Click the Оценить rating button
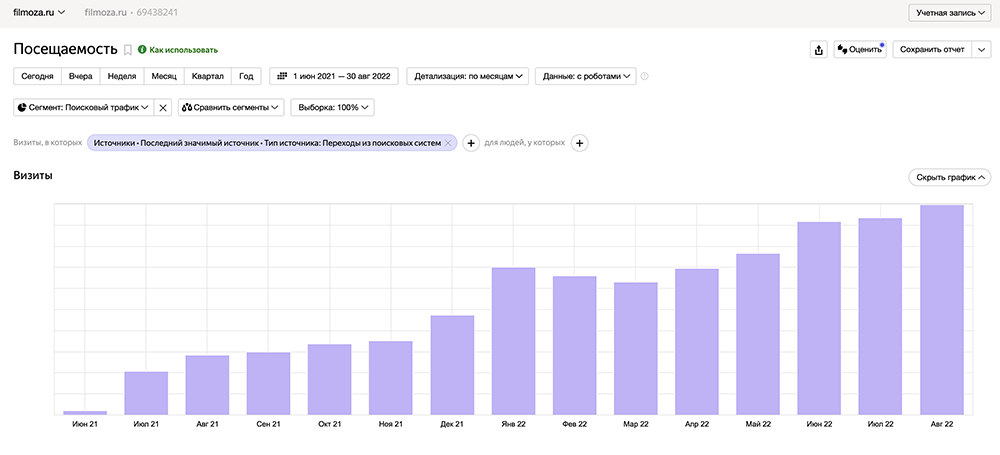 (860, 49)
